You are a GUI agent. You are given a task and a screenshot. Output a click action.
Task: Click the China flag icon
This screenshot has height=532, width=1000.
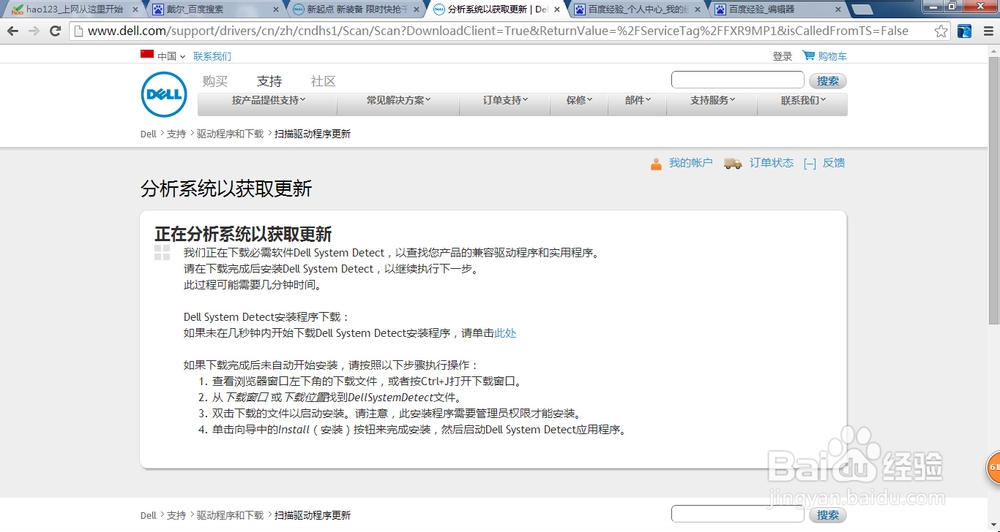click(147, 55)
